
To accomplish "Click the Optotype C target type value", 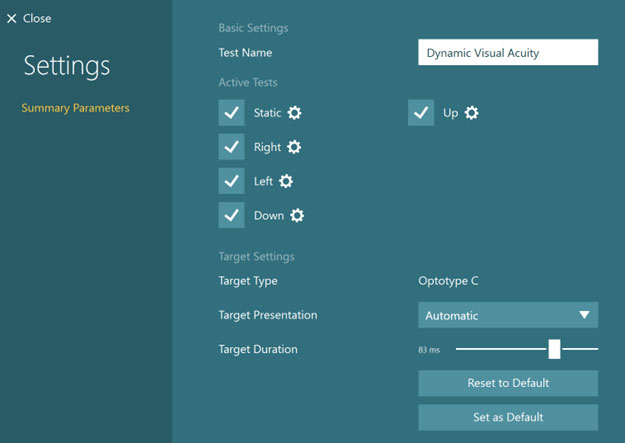I will coord(448,281).
